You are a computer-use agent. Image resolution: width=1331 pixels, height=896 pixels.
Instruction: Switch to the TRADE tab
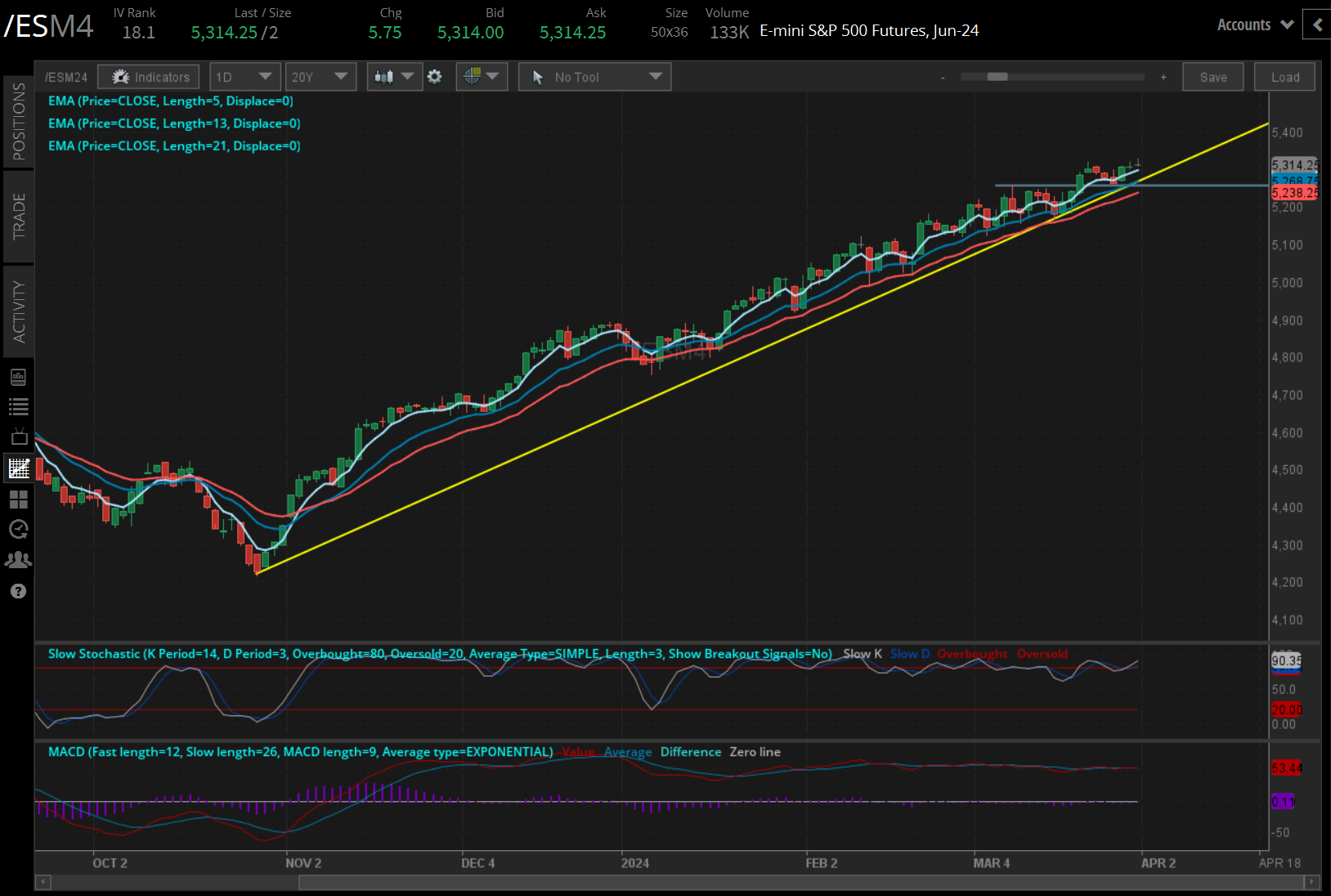click(18, 217)
